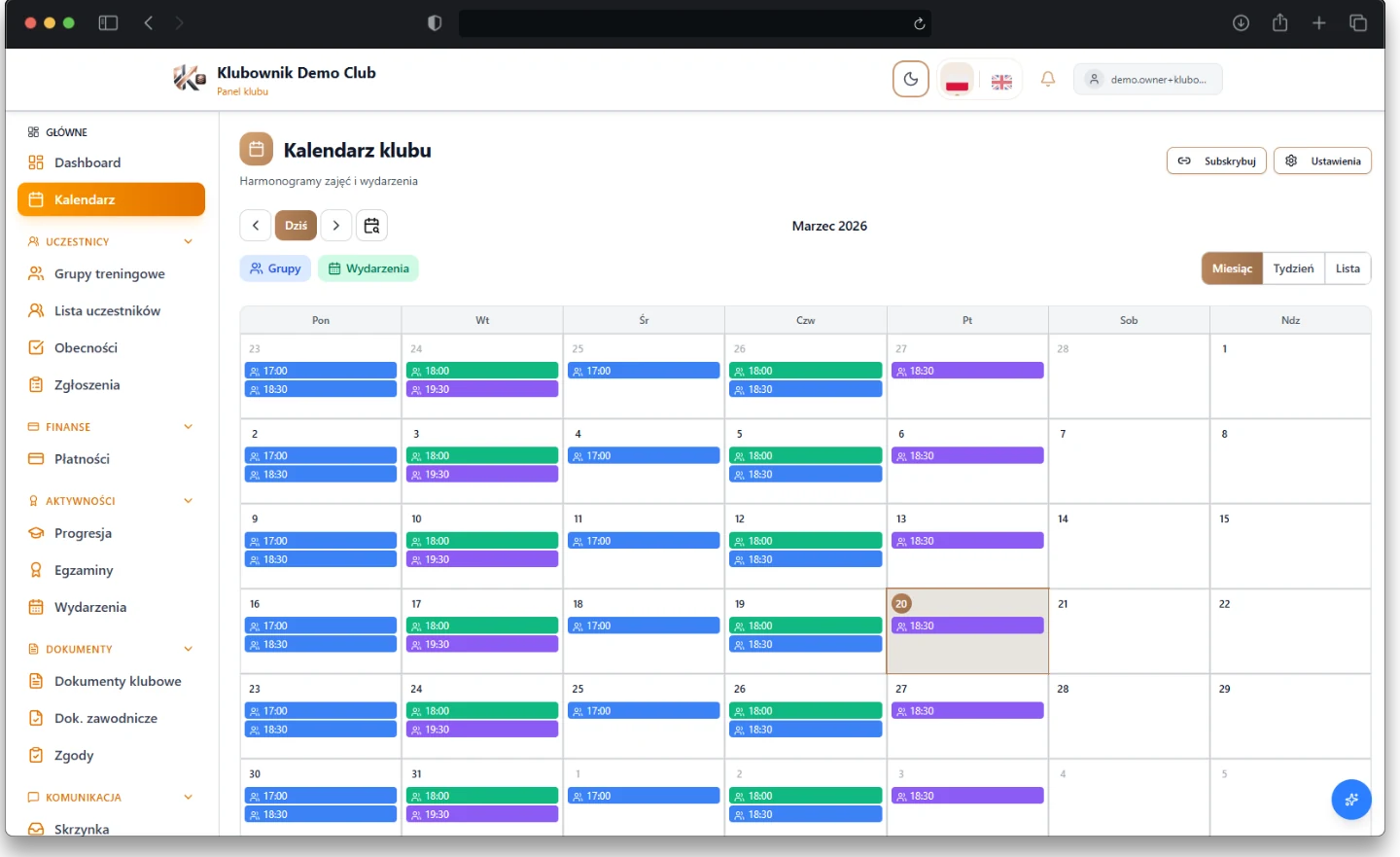Open the date picker calendar icon
This screenshot has width=1400, height=857.
[371, 226]
